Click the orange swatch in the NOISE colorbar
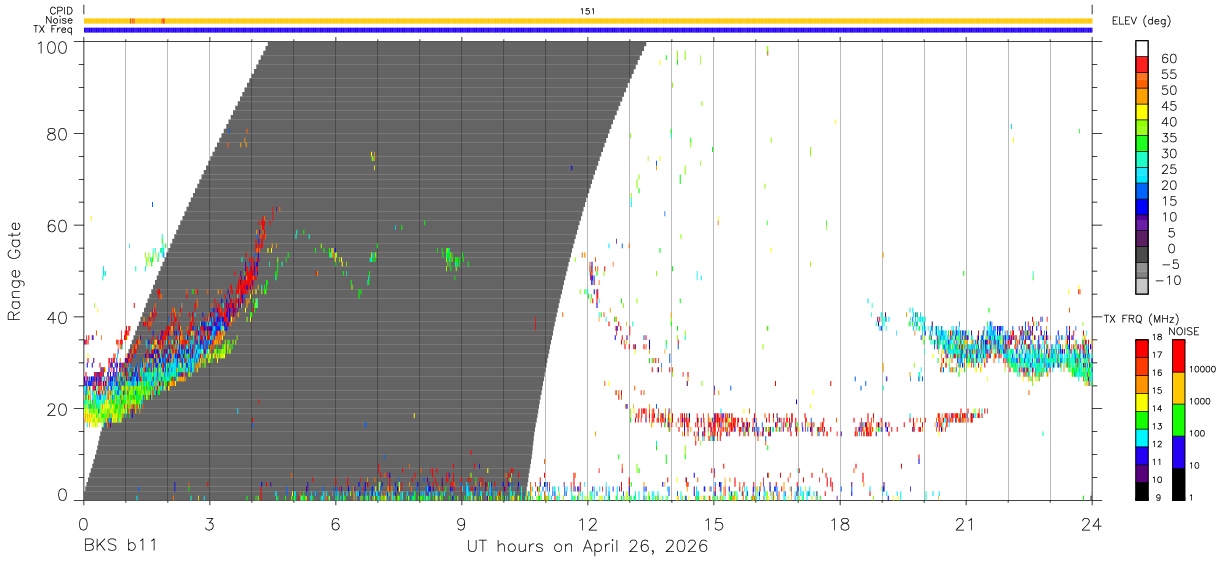Image resolution: width=1228 pixels, height=567 pixels. [1178, 386]
